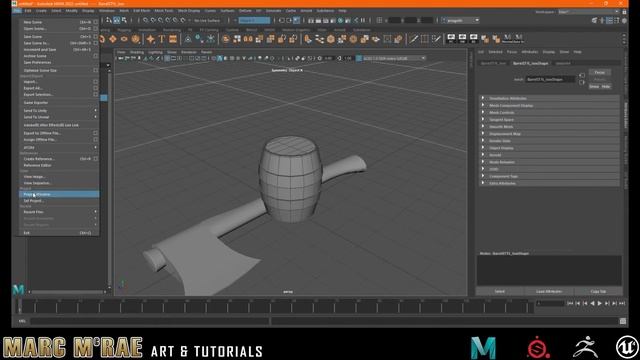Click Focus button in Attribute Editor
The image size is (640, 360).
tap(600, 72)
